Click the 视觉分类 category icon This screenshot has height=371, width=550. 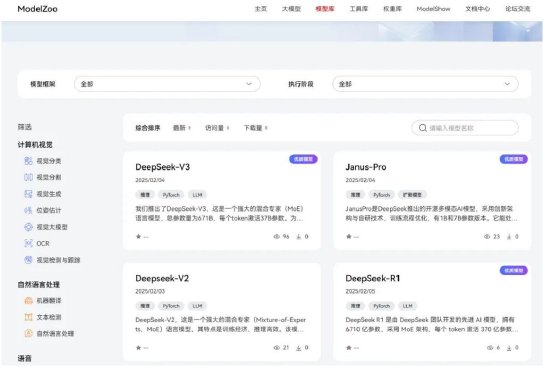point(28,161)
